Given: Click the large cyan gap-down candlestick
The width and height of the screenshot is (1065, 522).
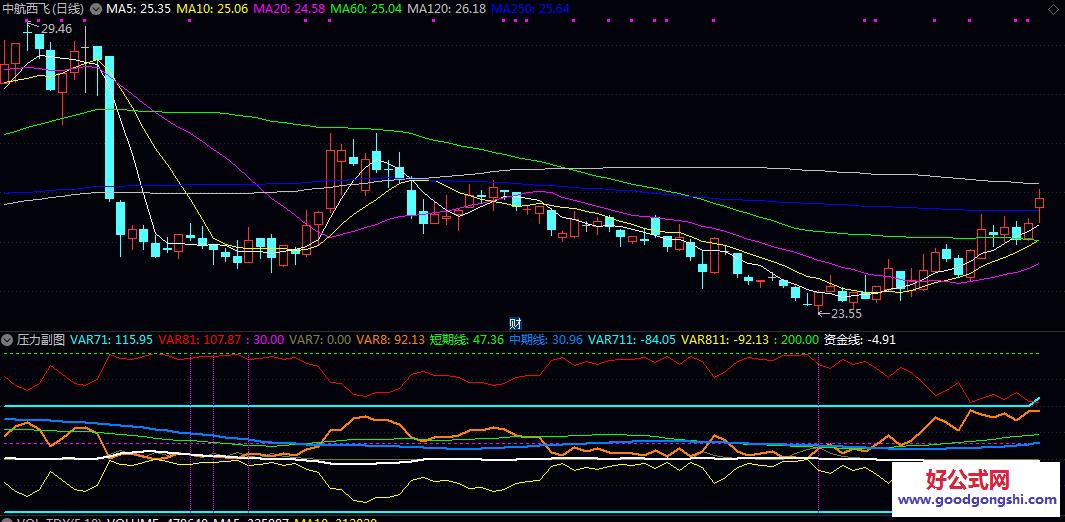Looking at the screenshot, I should (109, 128).
